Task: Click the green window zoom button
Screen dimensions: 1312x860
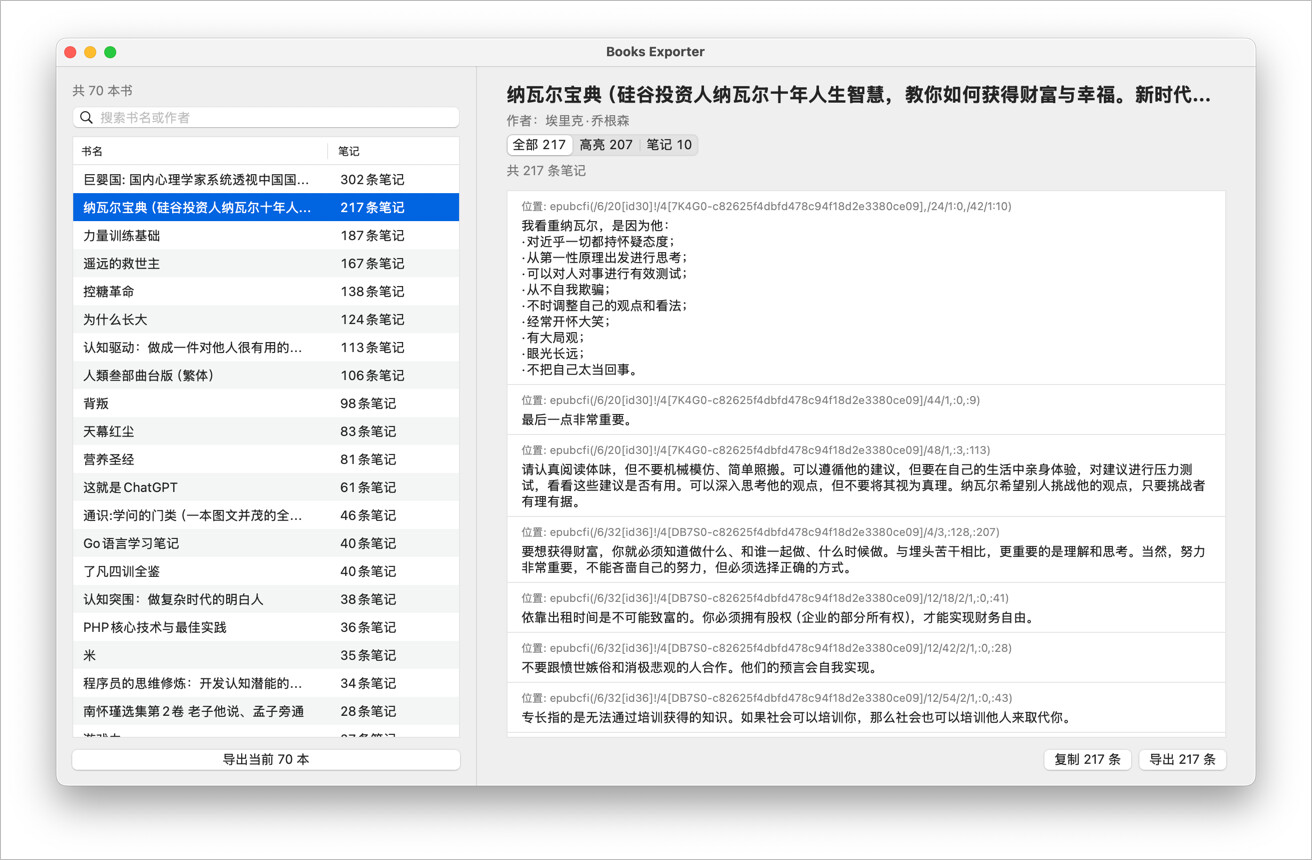Action: point(110,52)
